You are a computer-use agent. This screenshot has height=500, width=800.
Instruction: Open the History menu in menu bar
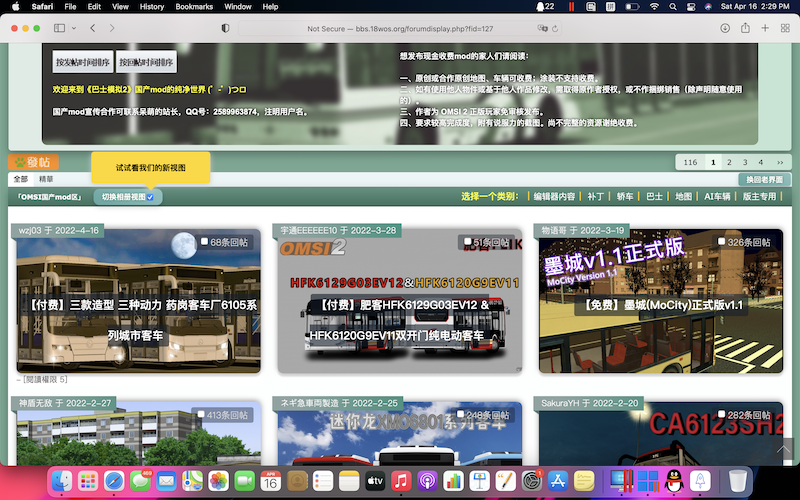point(152,6)
